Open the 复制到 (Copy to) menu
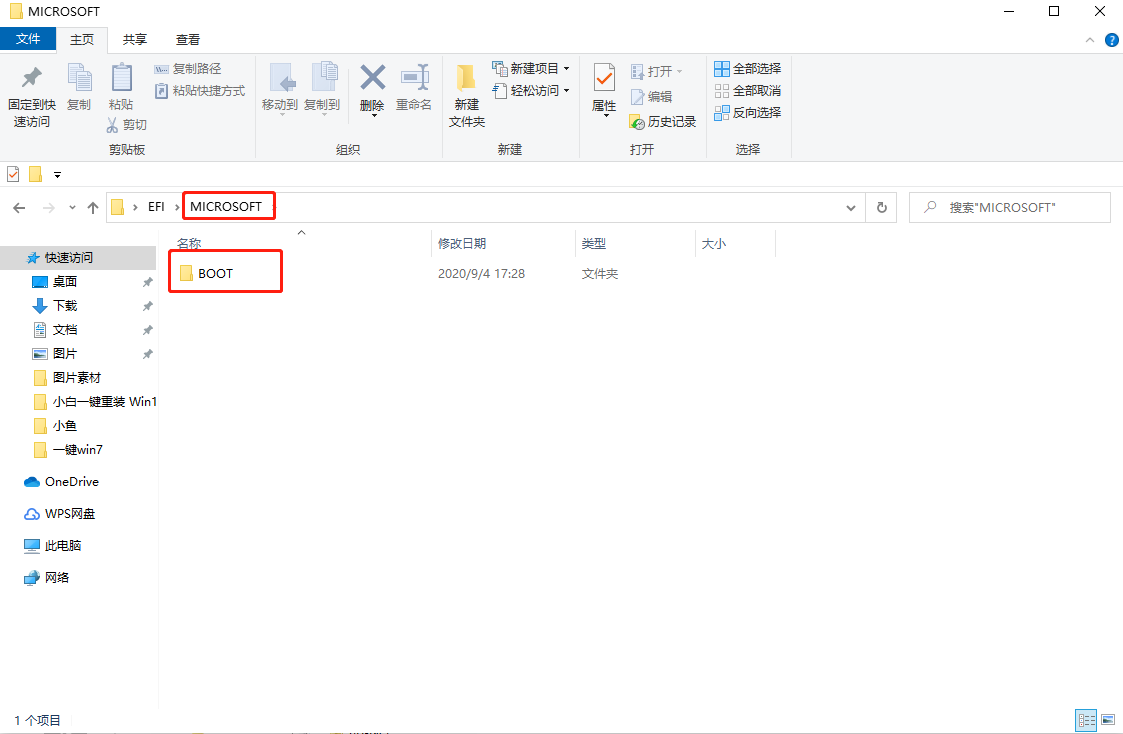The width and height of the screenshot is (1123, 734). 322,89
